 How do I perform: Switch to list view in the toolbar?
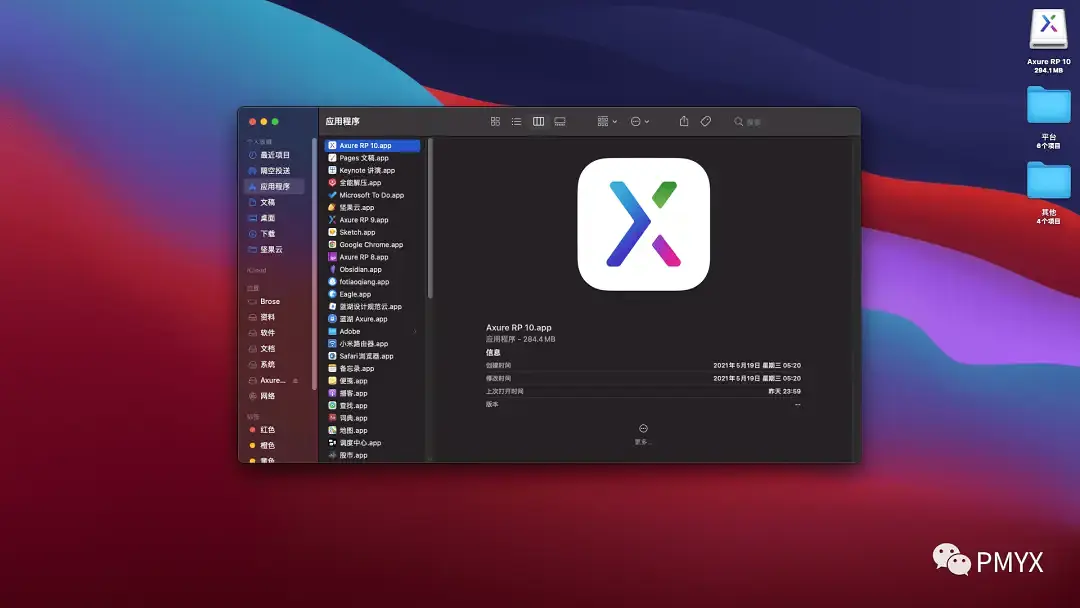(x=516, y=120)
